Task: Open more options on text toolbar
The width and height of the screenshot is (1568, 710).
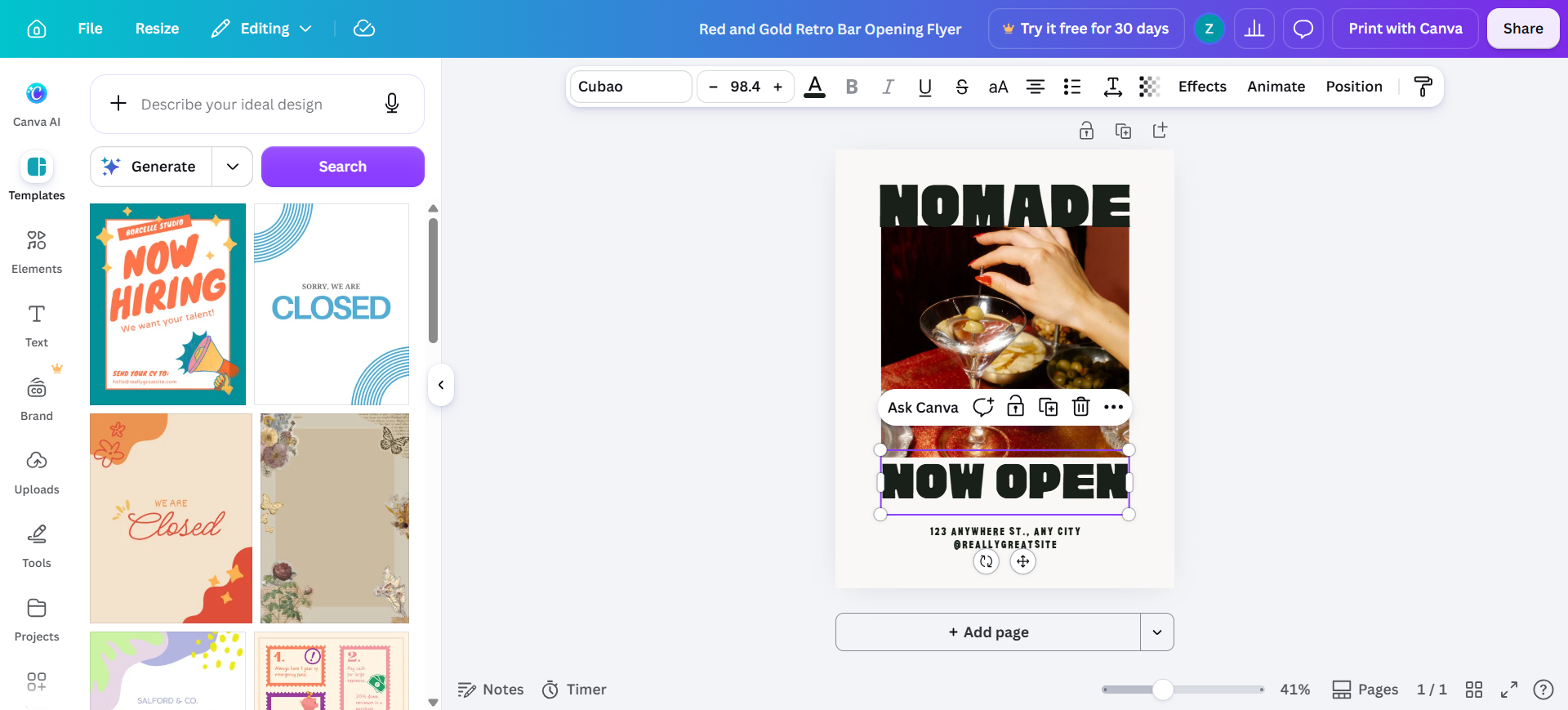Action: pos(1113,407)
